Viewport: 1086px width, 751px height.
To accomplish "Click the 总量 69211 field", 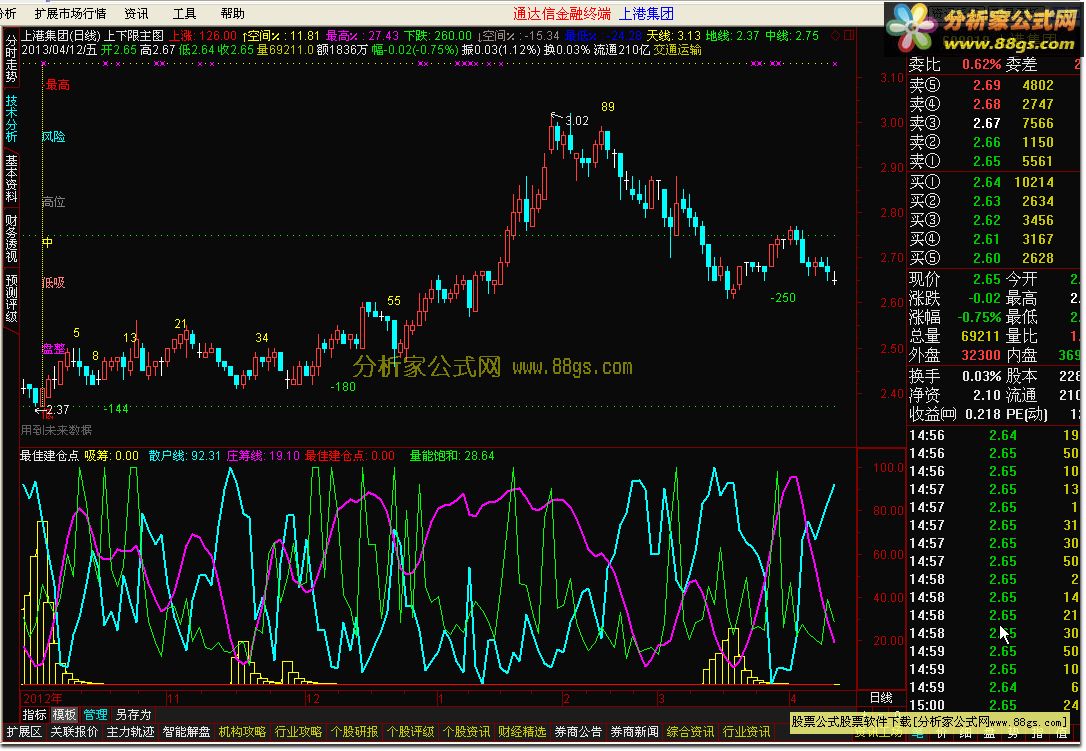I will click(x=954, y=336).
